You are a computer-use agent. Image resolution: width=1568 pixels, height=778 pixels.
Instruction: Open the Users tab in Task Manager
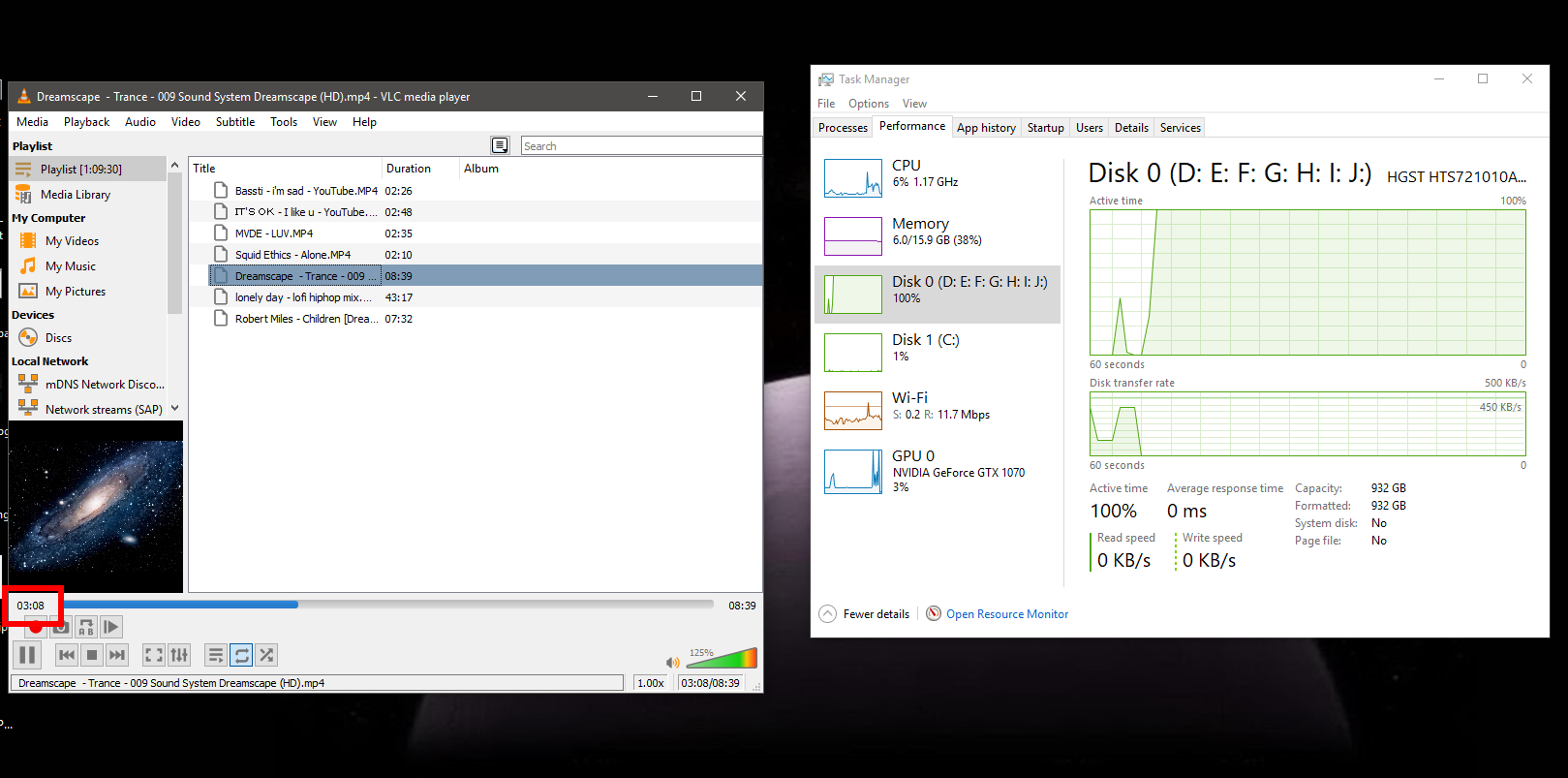click(1090, 128)
